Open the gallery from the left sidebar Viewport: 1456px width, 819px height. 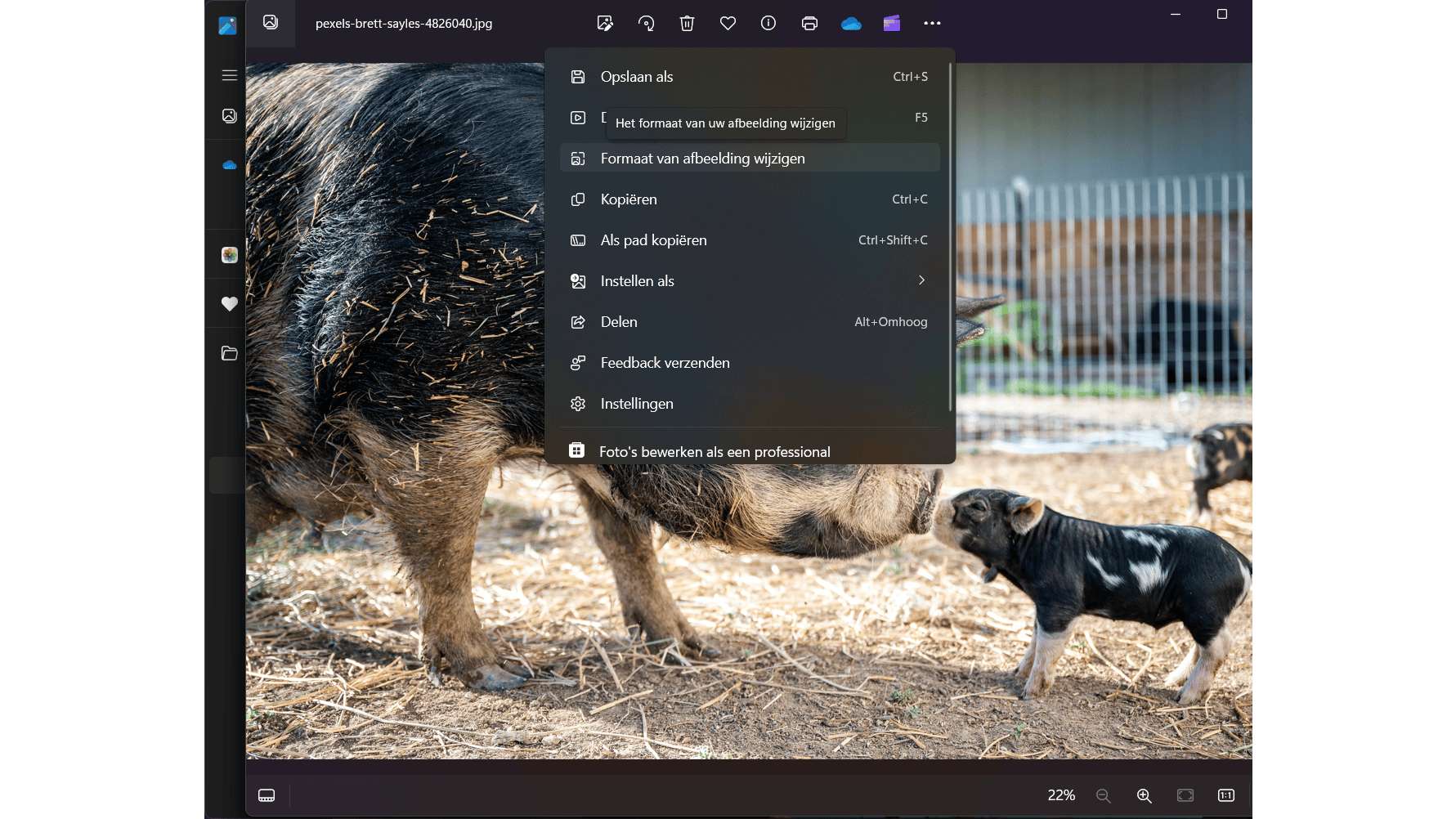click(230, 116)
